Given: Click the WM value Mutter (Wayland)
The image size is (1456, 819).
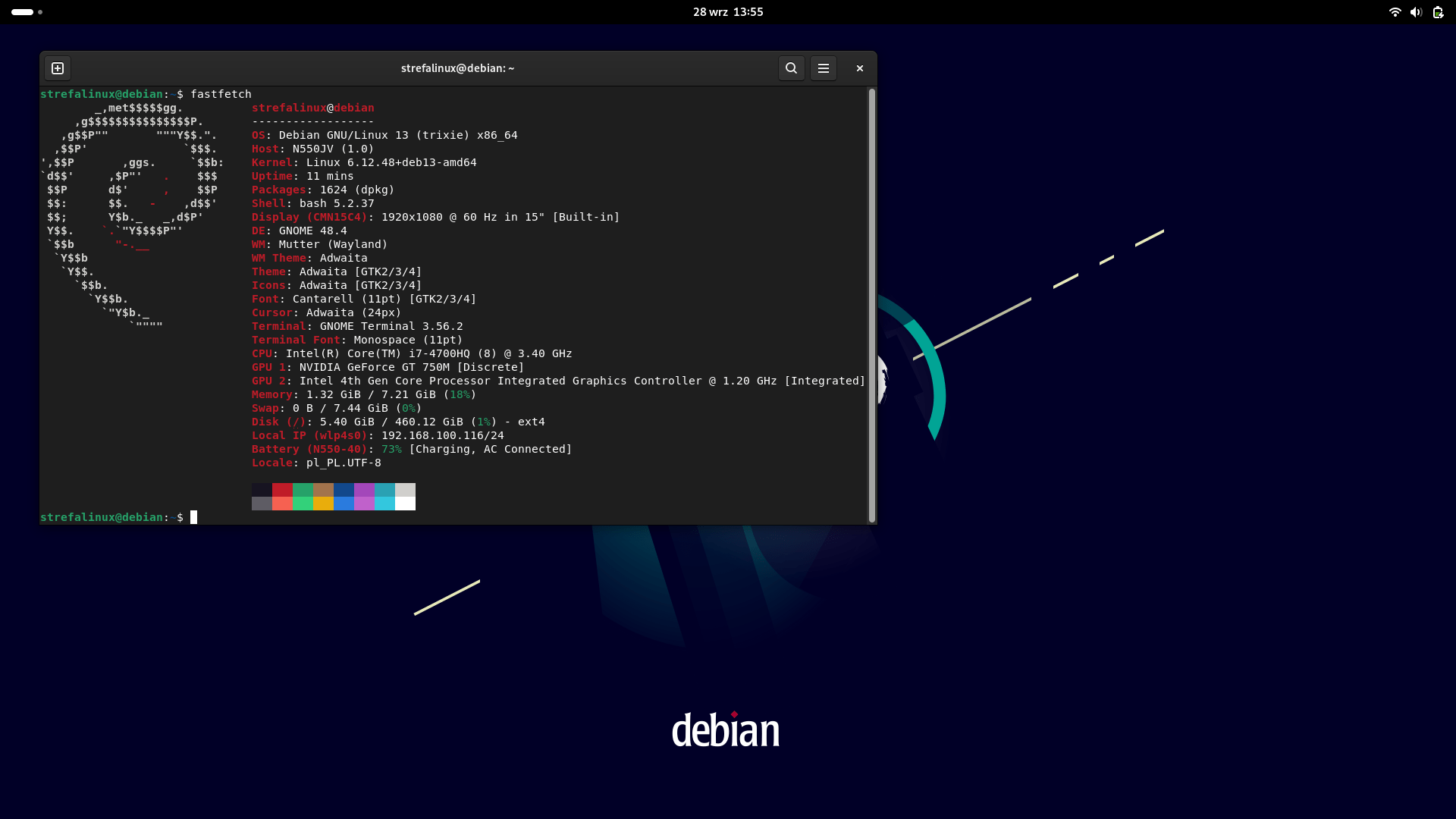Looking at the screenshot, I should coord(333,244).
